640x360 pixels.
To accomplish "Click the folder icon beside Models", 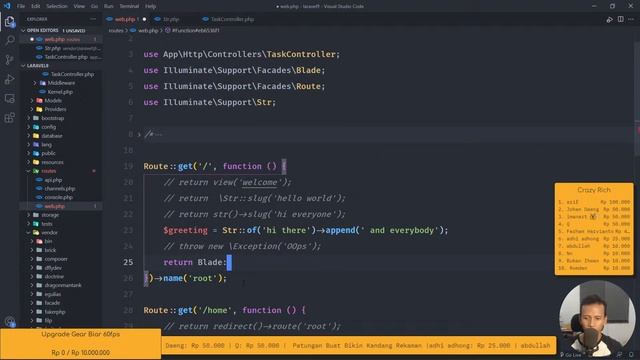I will pos(39,100).
